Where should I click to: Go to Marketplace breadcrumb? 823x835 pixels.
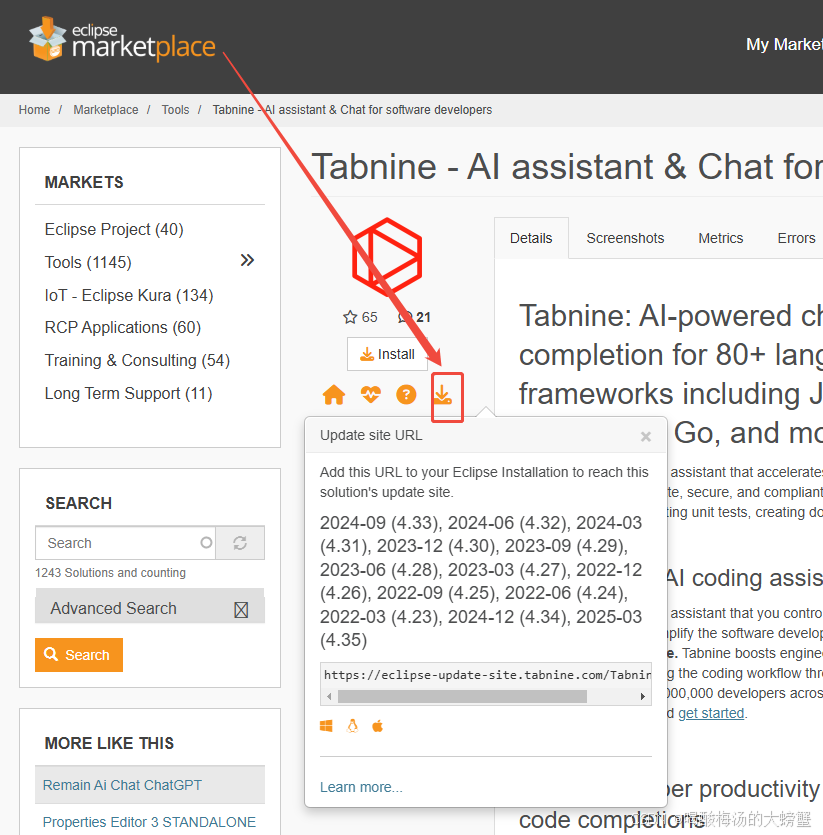pyautogui.click(x=105, y=110)
